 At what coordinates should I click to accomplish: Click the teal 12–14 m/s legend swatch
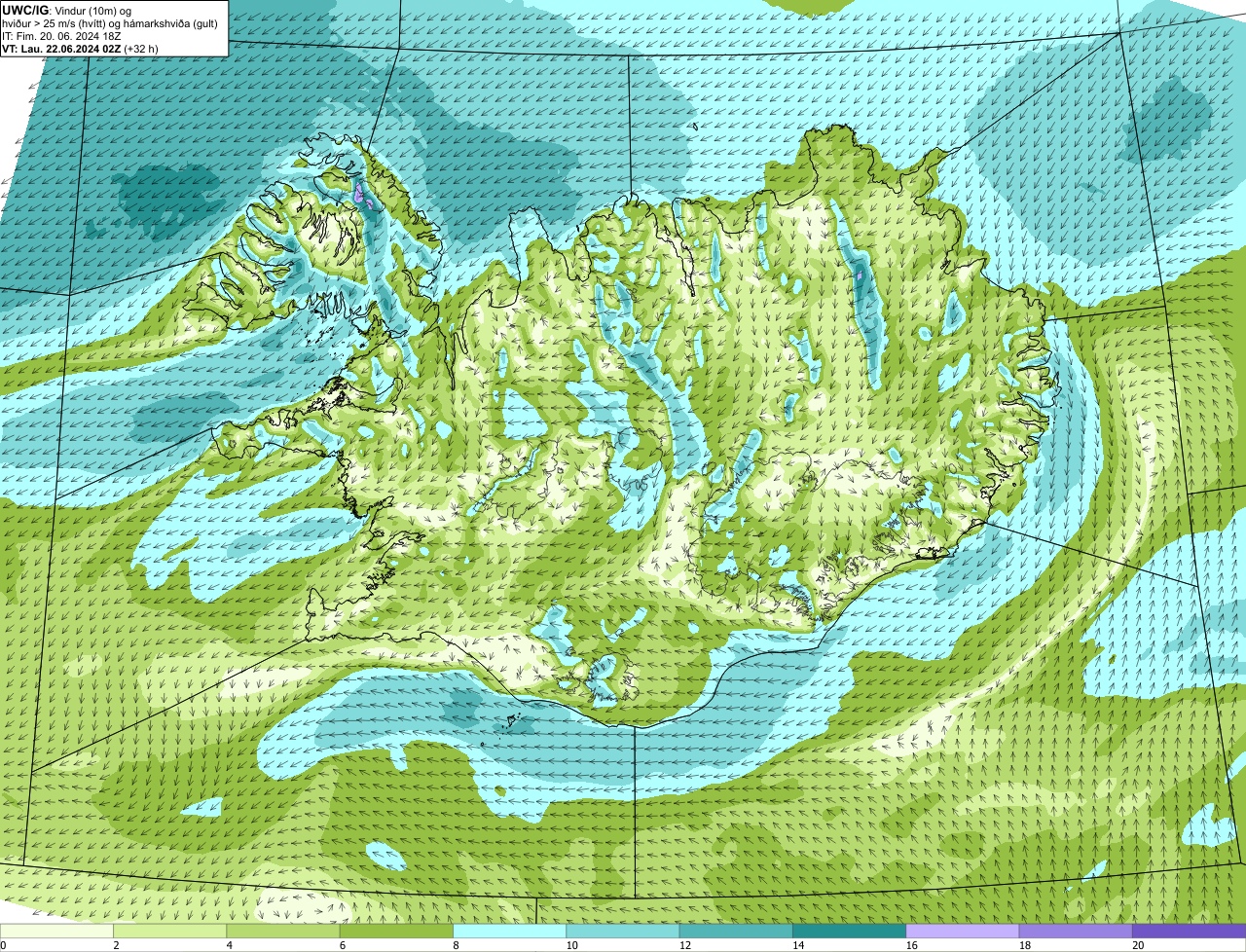[736, 931]
